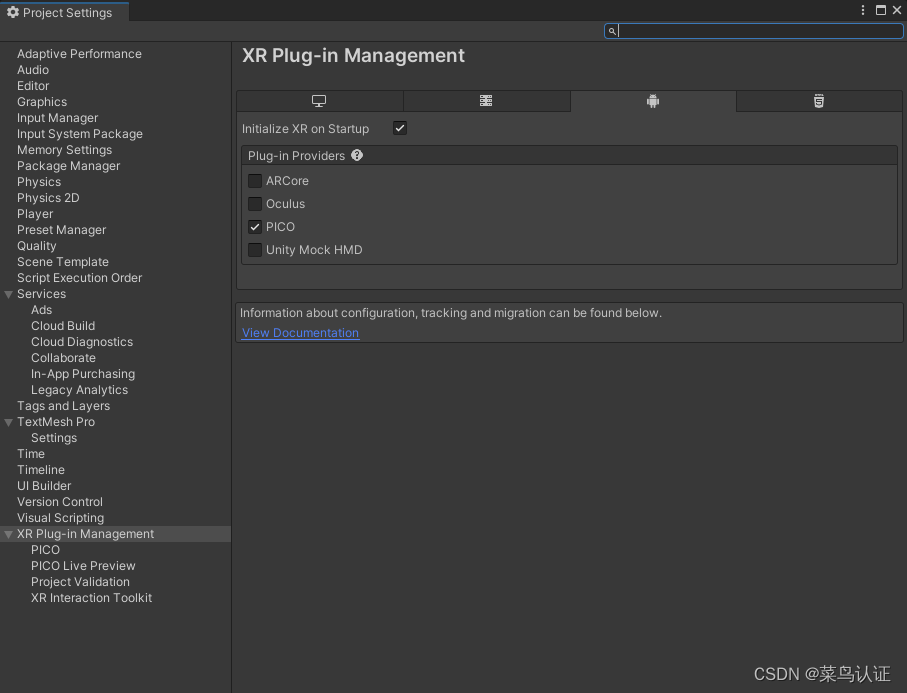The height and width of the screenshot is (693, 907).
Task: Select the WebGL HTML5 platform tab
Action: 819,101
